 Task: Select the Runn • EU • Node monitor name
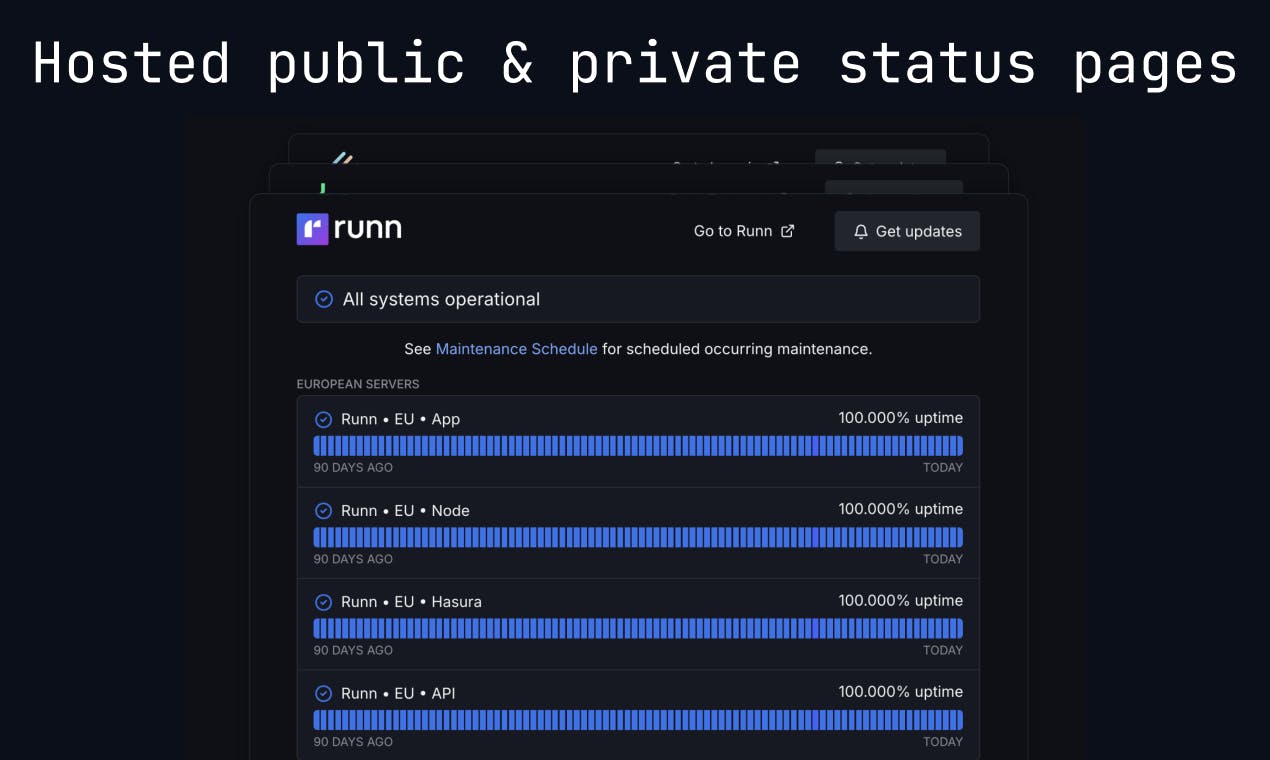(405, 510)
